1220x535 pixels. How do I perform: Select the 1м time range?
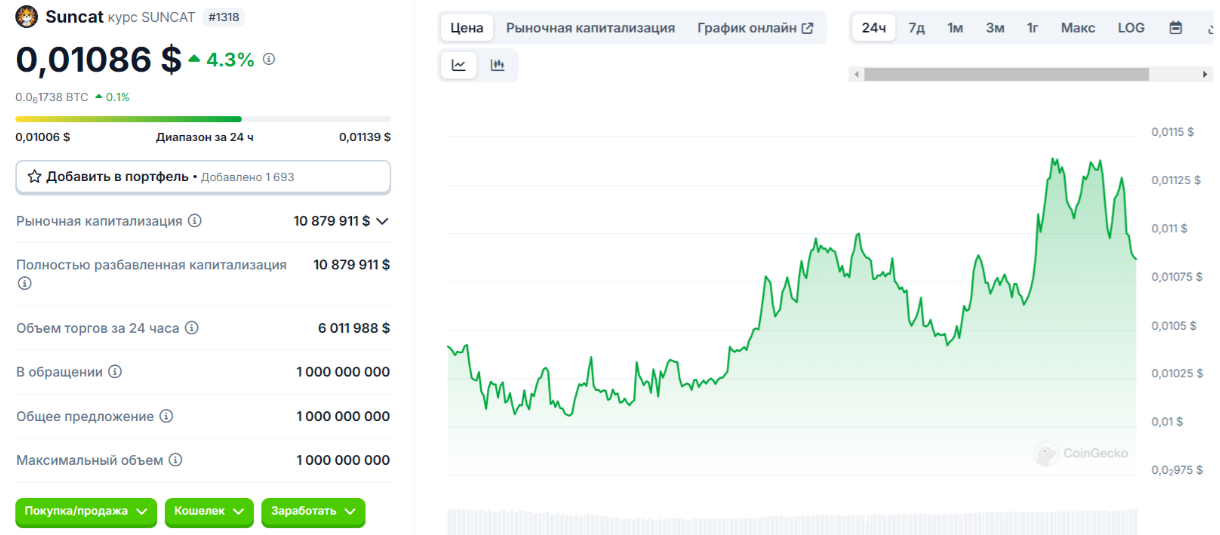click(955, 27)
